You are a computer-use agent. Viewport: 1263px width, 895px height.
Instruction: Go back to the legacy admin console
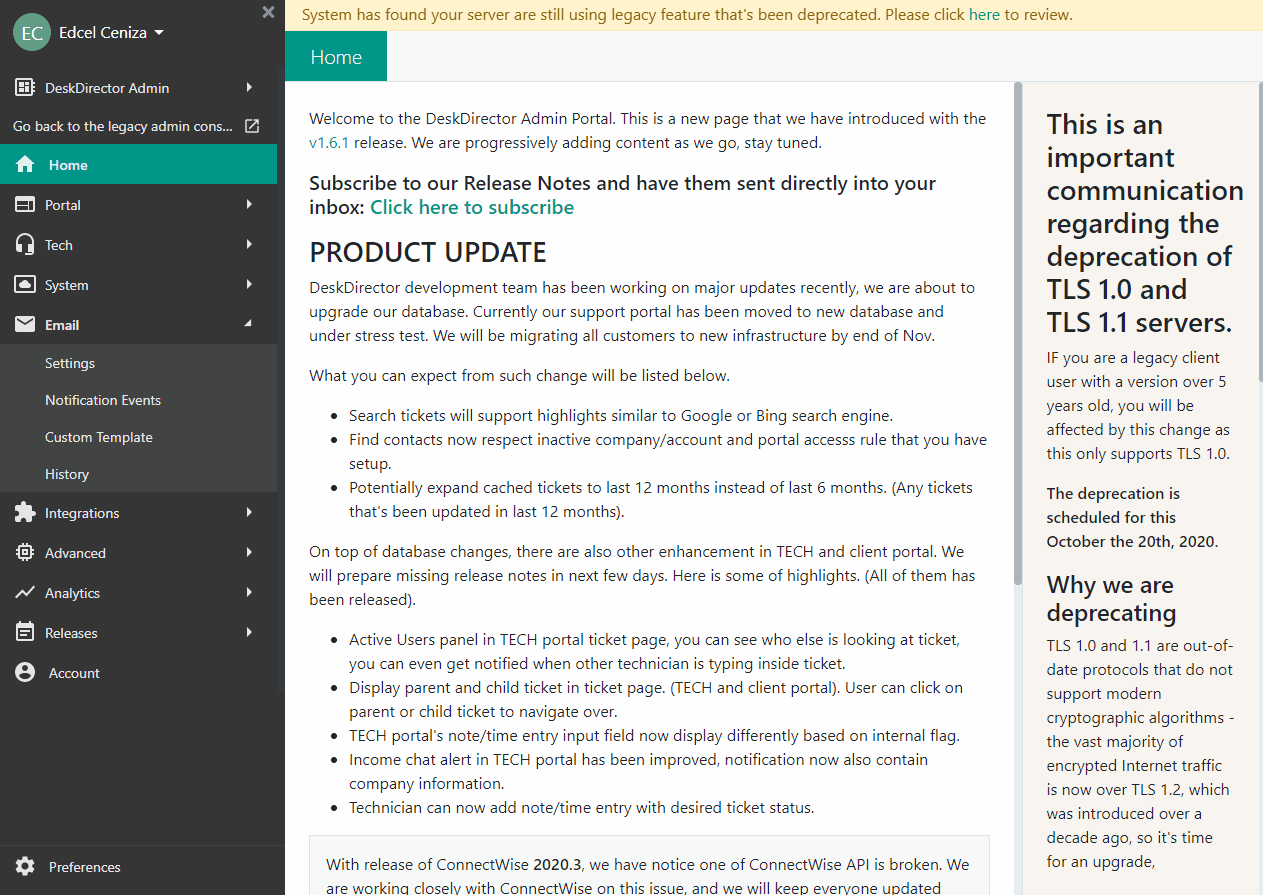click(138, 126)
